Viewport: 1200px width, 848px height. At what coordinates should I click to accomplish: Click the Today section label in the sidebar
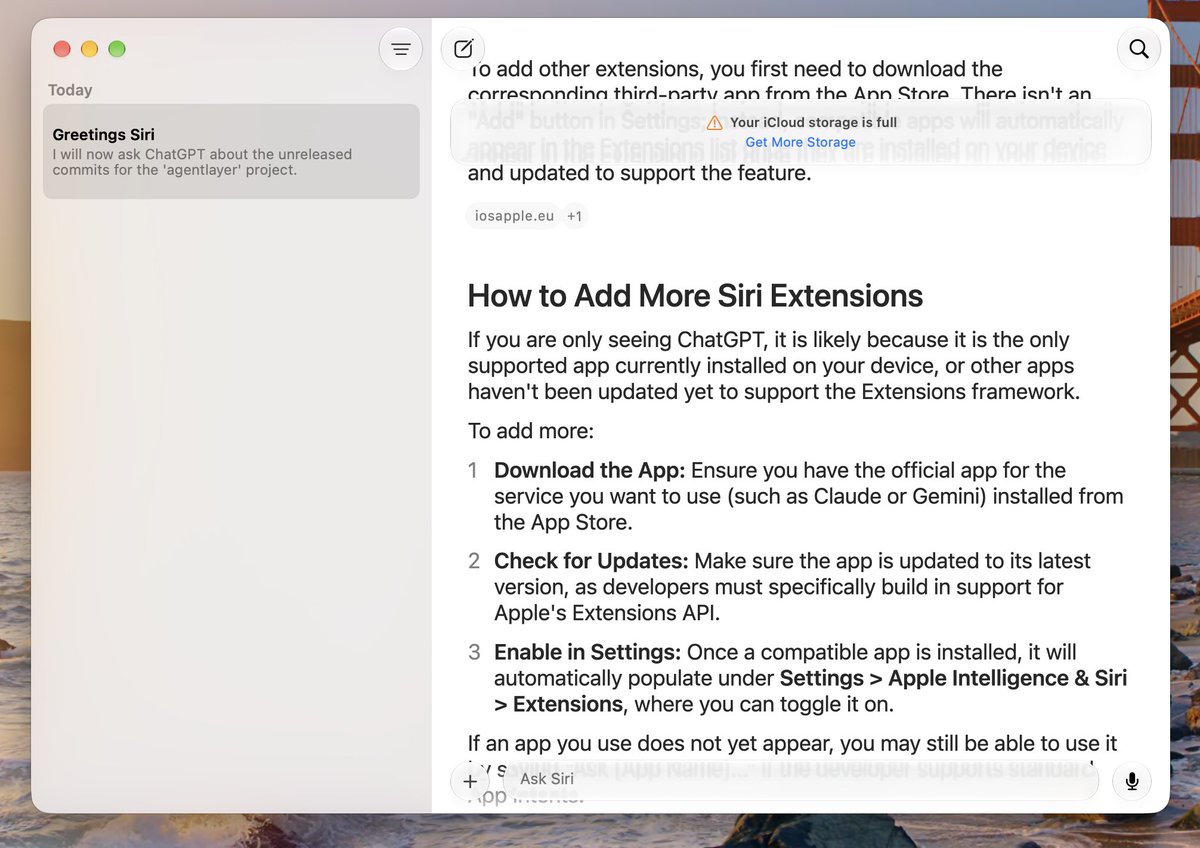[x=70, y=90]
